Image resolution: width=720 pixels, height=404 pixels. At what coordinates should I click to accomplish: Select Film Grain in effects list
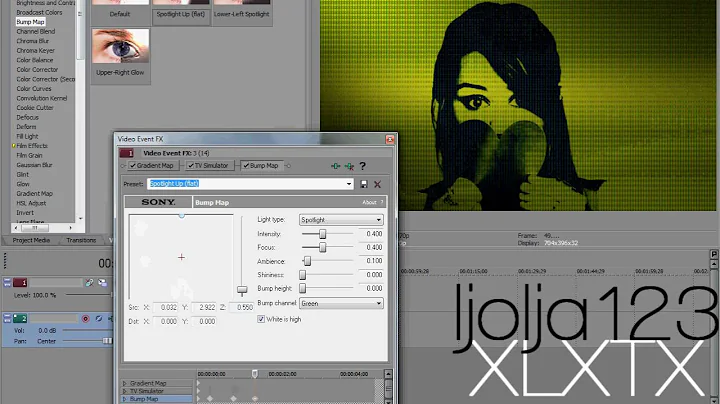[29, 155]
